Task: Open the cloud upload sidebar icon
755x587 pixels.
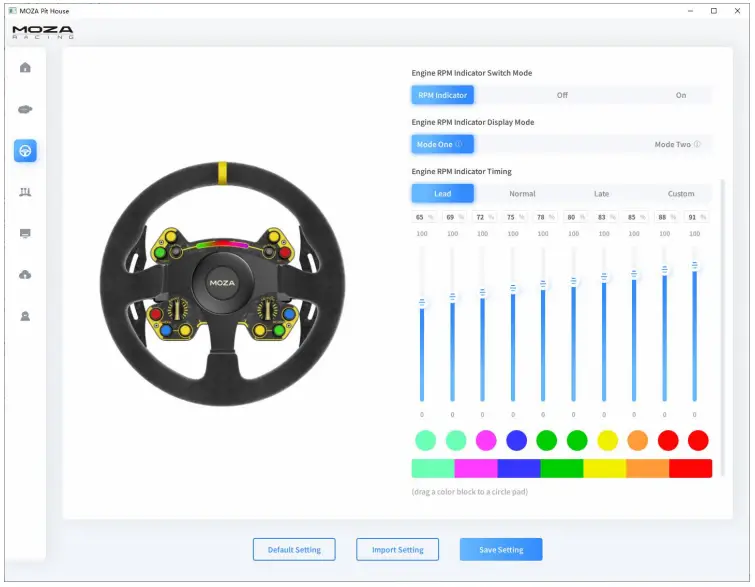Action: tap(25, 275)
